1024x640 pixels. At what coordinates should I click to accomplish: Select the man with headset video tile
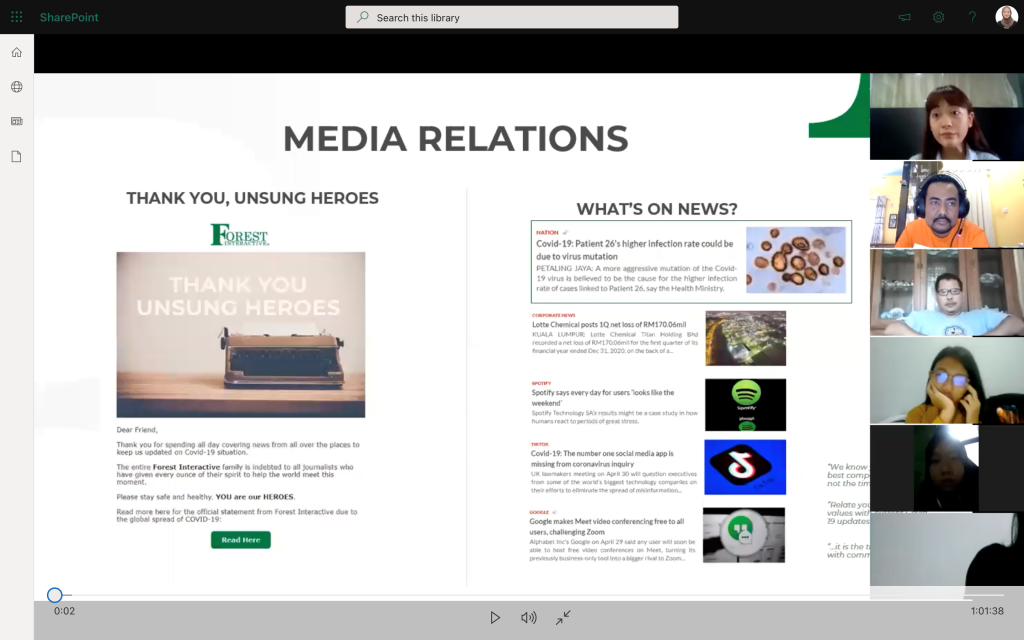947,204
